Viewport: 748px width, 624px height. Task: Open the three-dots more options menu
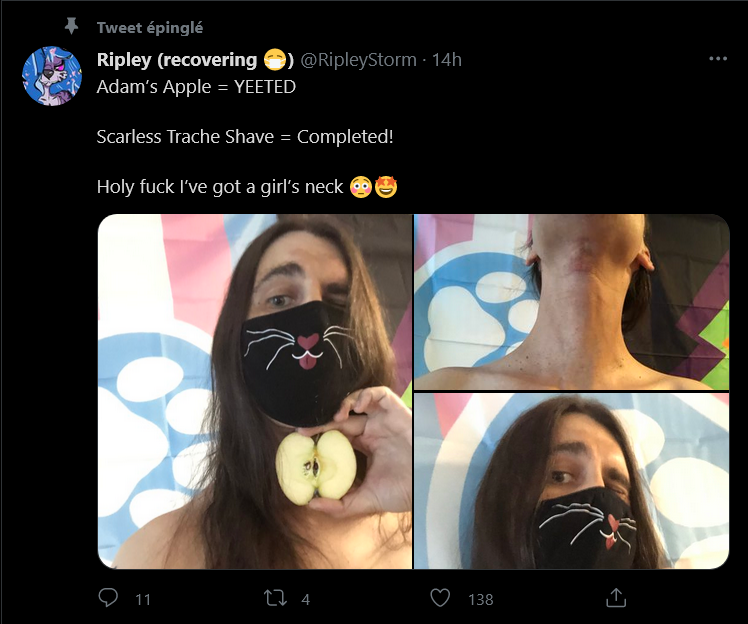coord(718,59)
